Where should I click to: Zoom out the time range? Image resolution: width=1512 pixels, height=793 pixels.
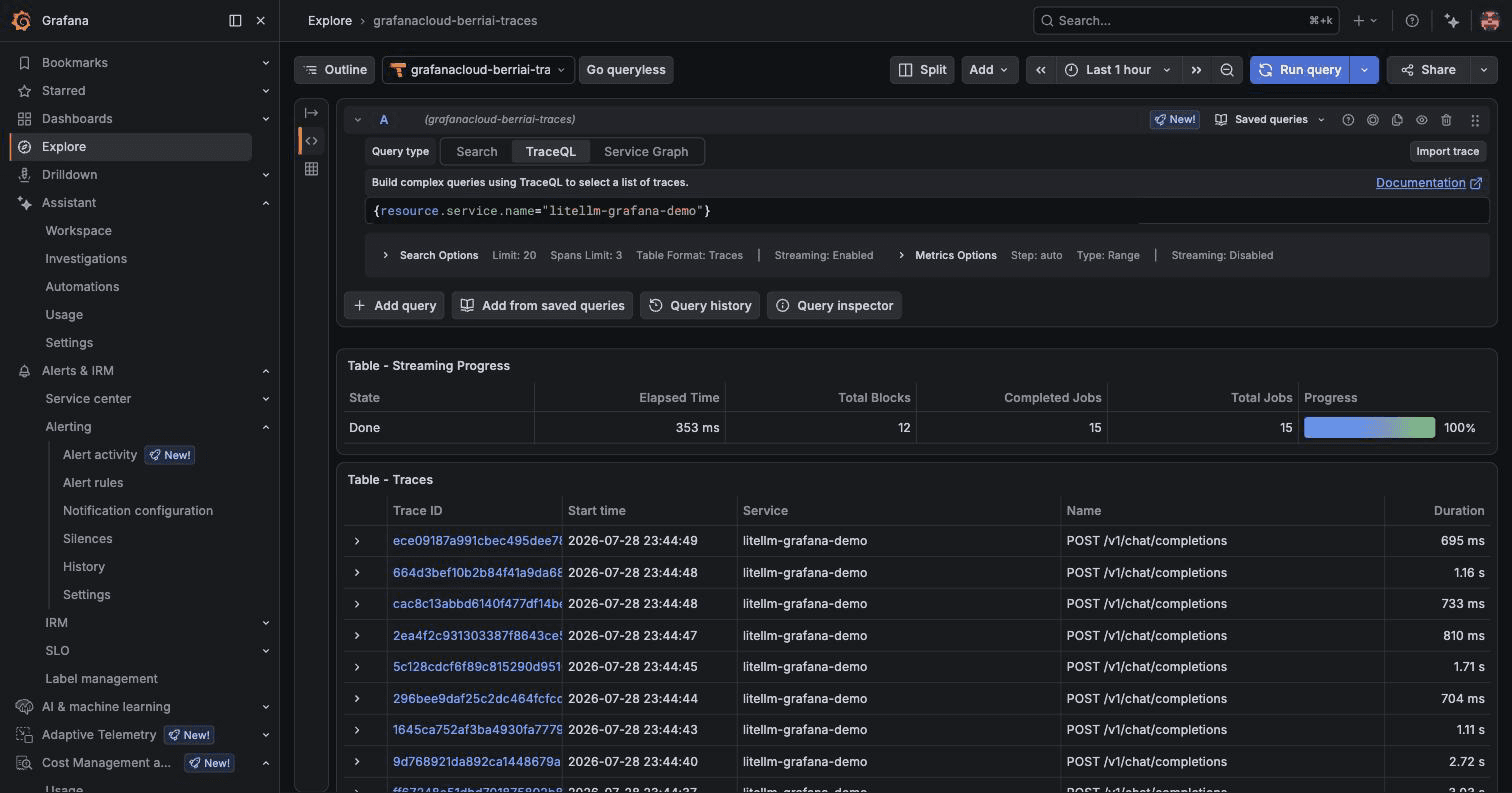tap(1227, 70)
